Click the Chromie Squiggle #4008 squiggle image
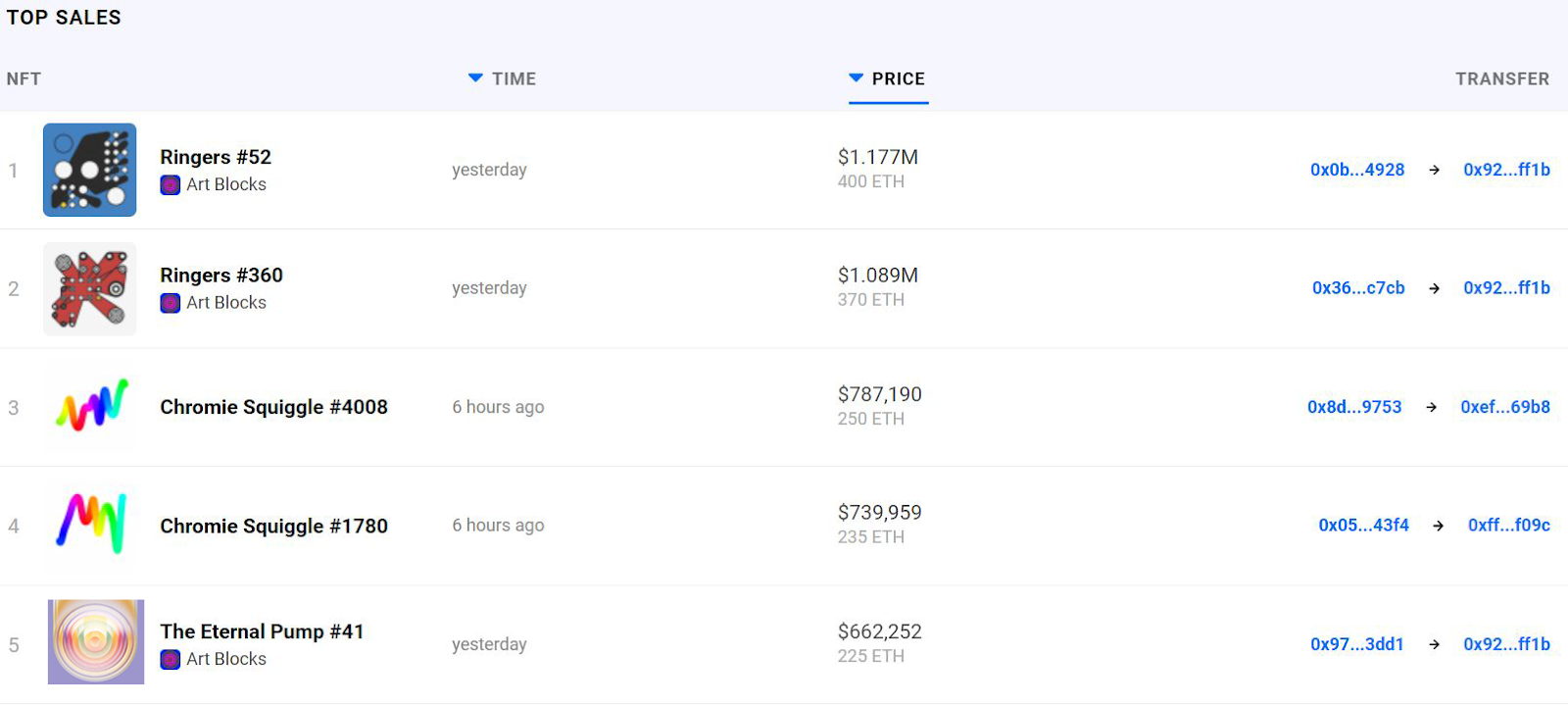Image resolution: width=1568 pixels, height=705 pixels. tap(92, 407)
